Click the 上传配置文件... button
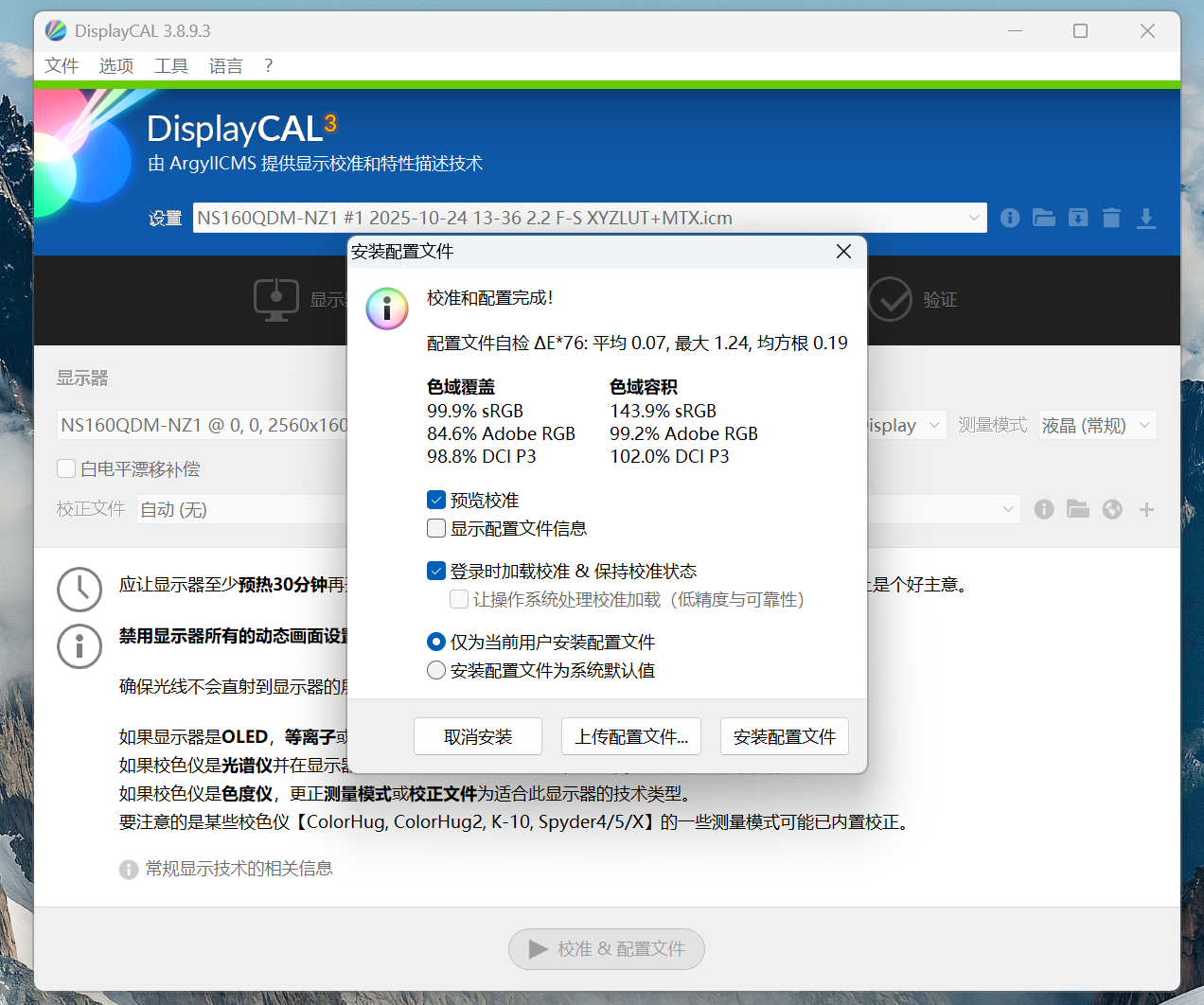The width and height of the screenshot is (1204, 1005). [x=631, y=736]
